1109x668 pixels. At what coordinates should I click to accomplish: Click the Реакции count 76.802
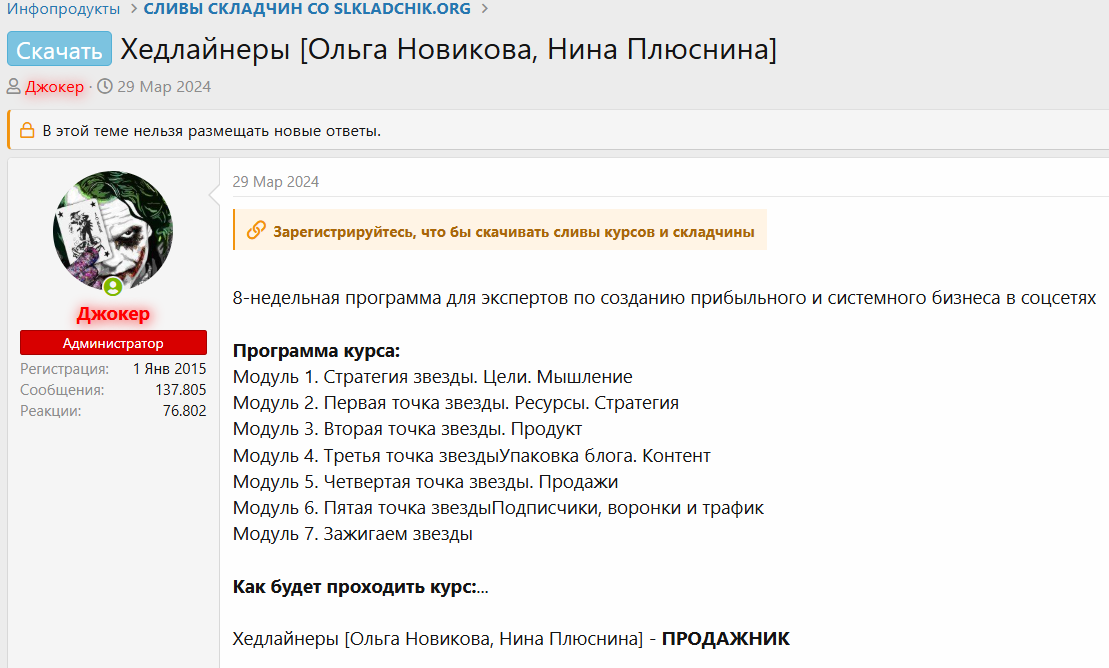(x=183, y=410)
